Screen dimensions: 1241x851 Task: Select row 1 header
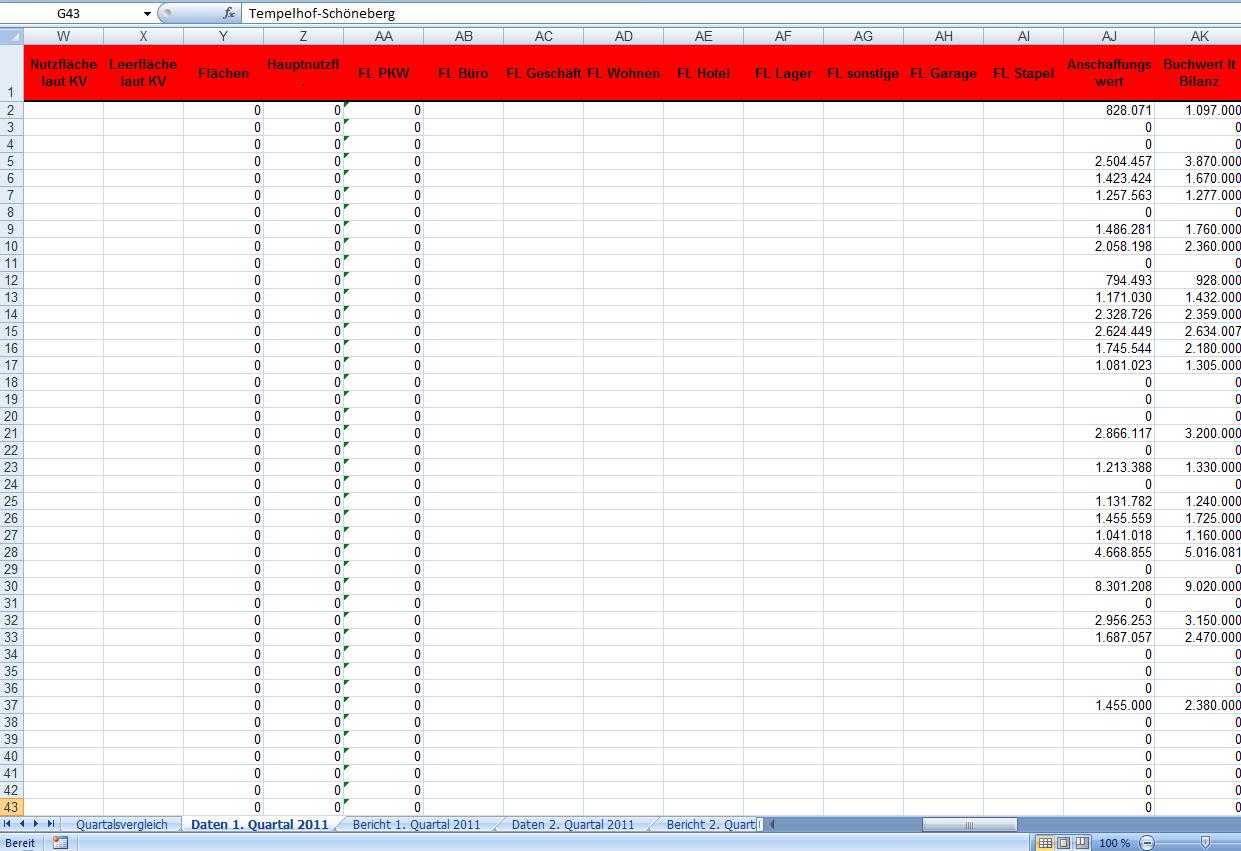tap(12, 73)
